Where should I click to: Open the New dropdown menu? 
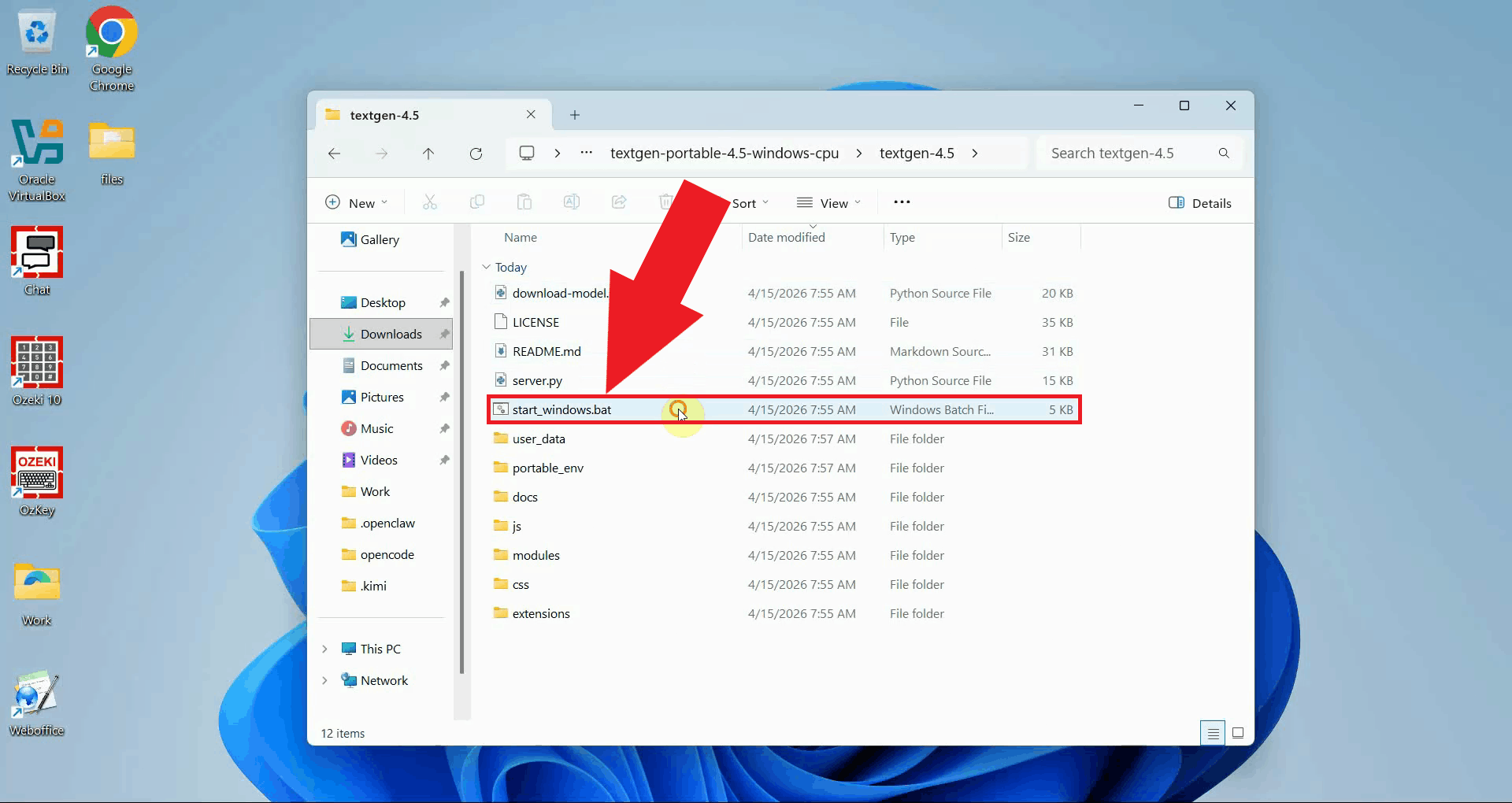[x=356, y=202]
